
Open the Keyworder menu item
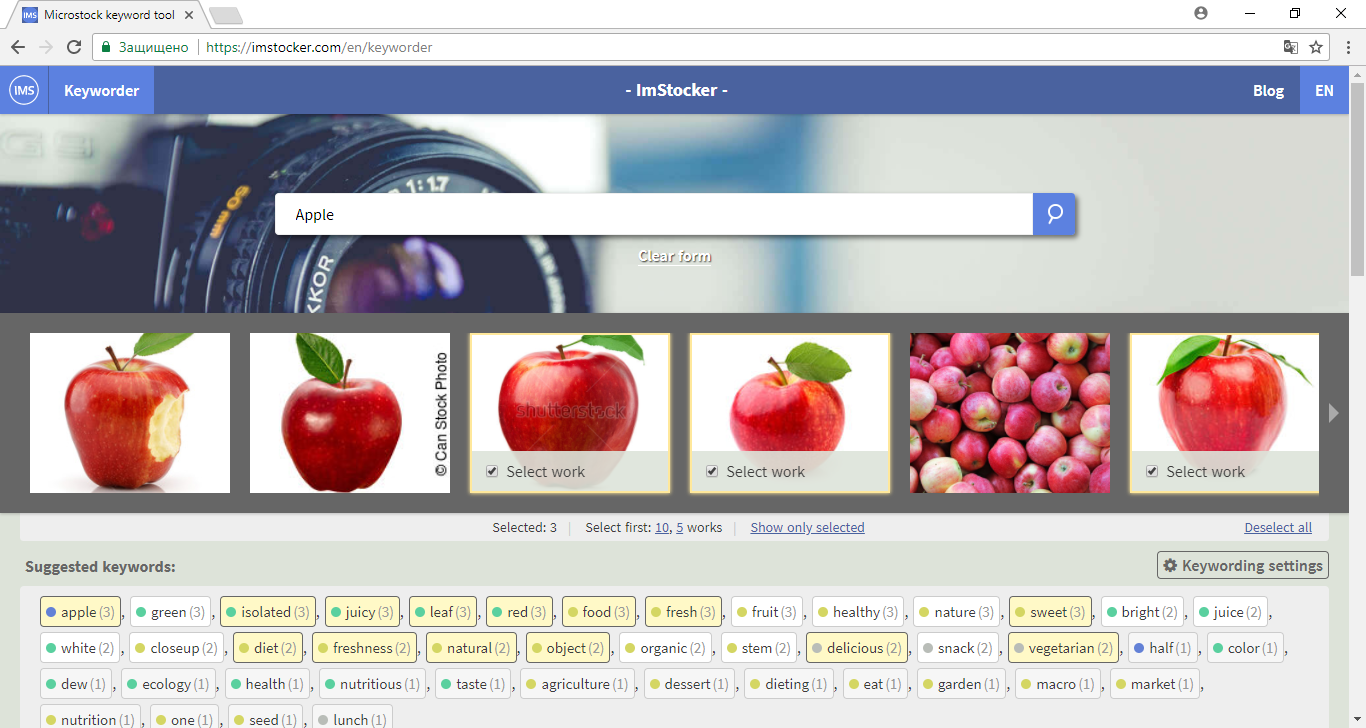click(101, 90)
